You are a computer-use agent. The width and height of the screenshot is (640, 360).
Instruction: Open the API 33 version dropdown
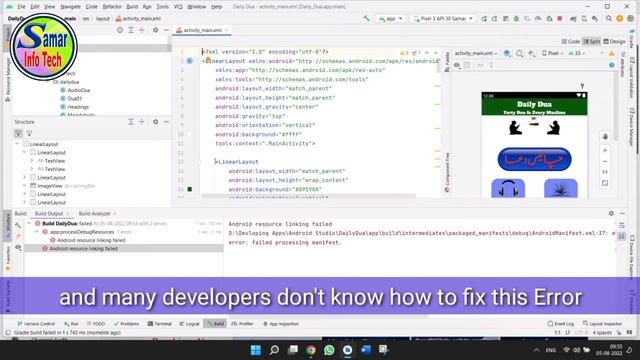tap(577, 53)
